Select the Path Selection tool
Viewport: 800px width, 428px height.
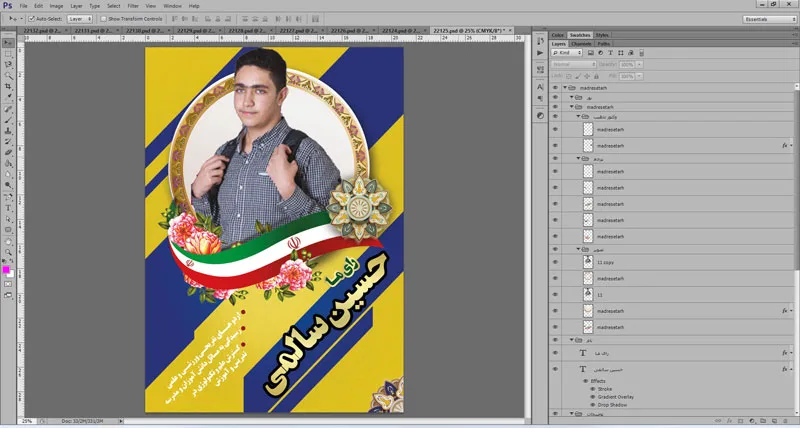(x=8, y=219)
